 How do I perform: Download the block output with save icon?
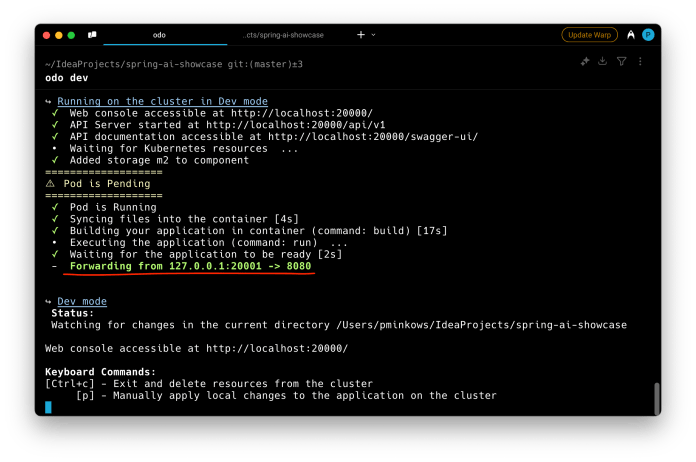pos(603,62)
